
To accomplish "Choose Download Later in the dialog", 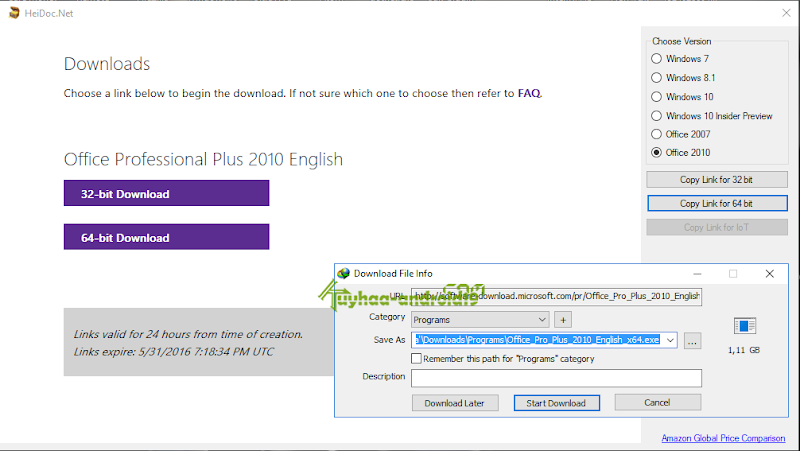I will pos(455,403).
